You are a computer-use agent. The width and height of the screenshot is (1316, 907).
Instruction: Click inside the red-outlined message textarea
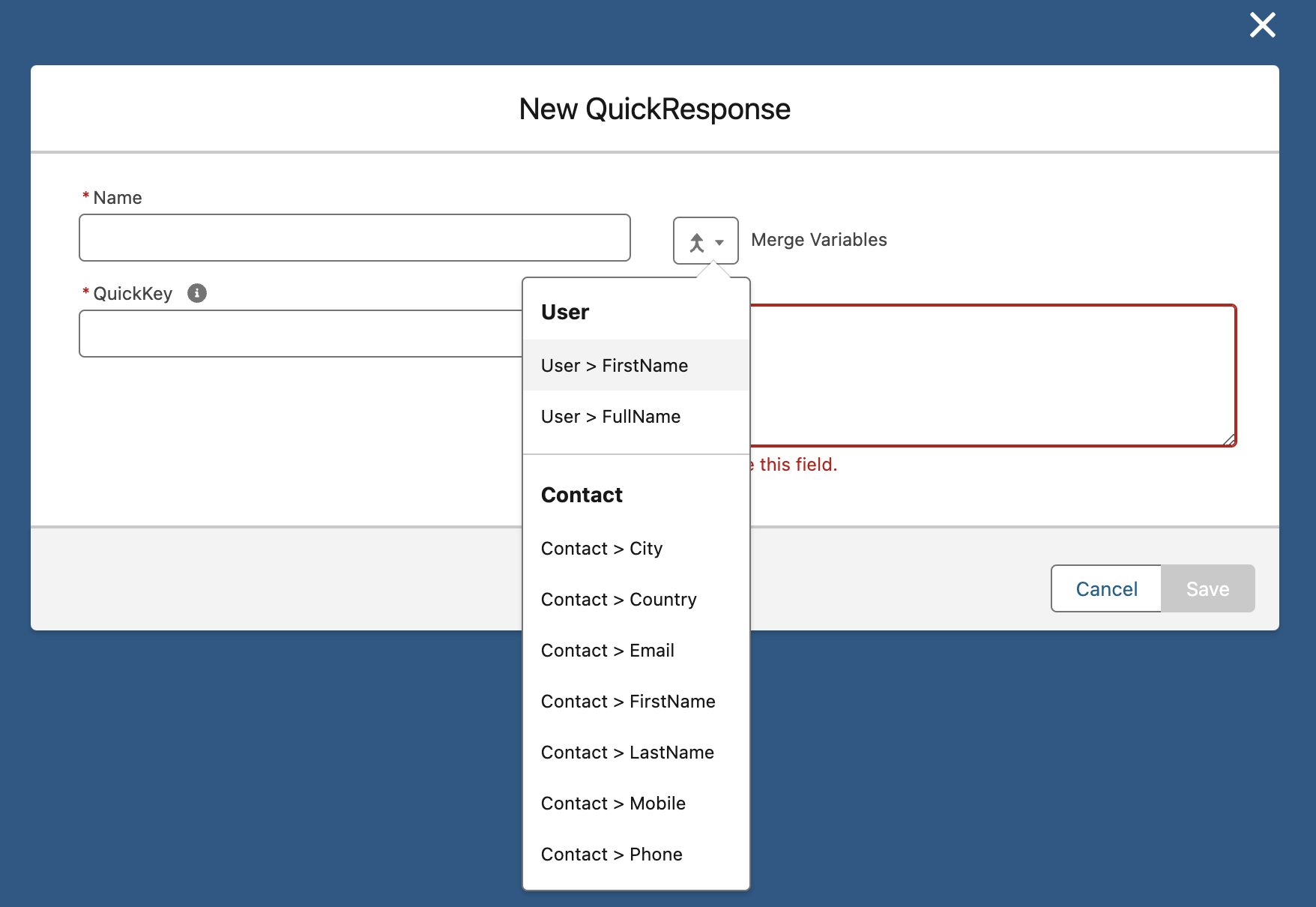click(992, 376)
